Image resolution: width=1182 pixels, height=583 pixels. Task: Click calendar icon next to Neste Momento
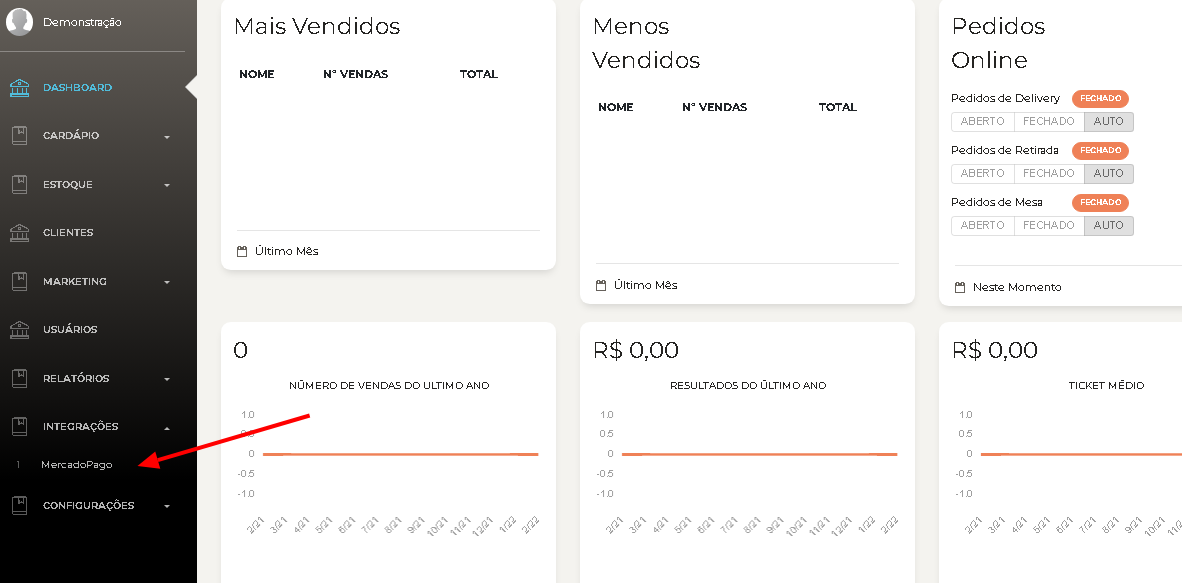tap(960, 287)
